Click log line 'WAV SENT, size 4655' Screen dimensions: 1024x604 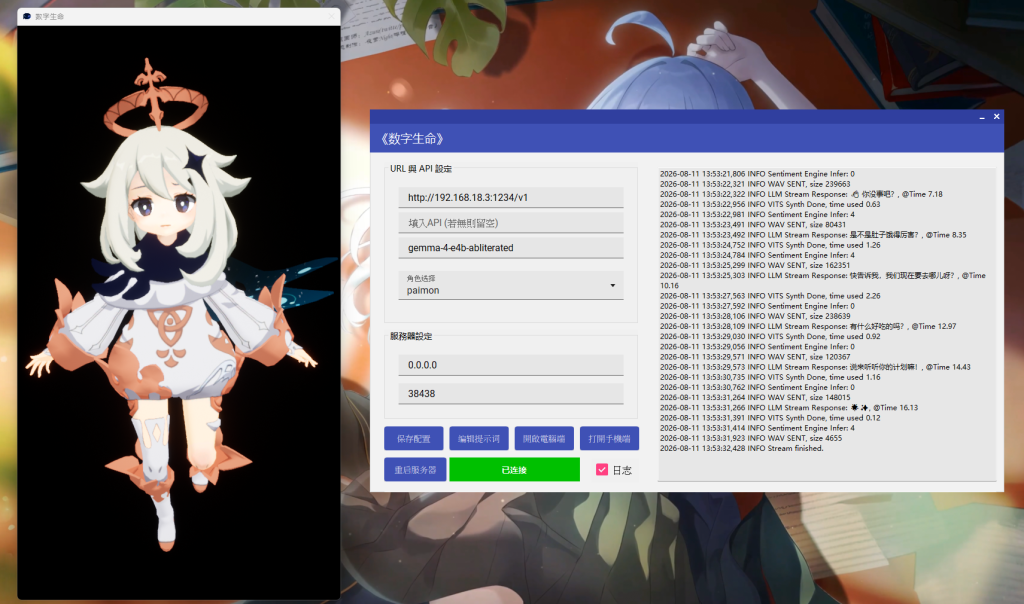[750, 438]
